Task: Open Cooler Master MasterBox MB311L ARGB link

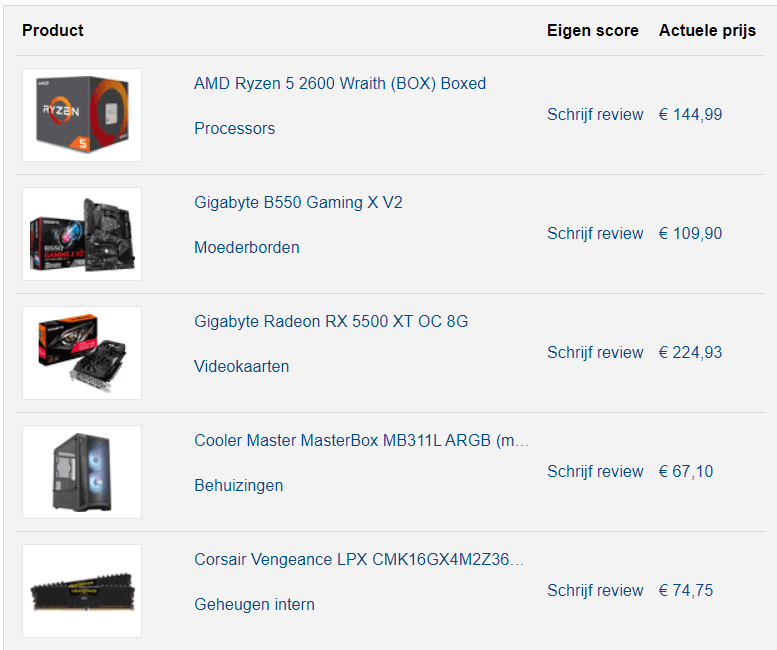Action: tap(361, 440)
